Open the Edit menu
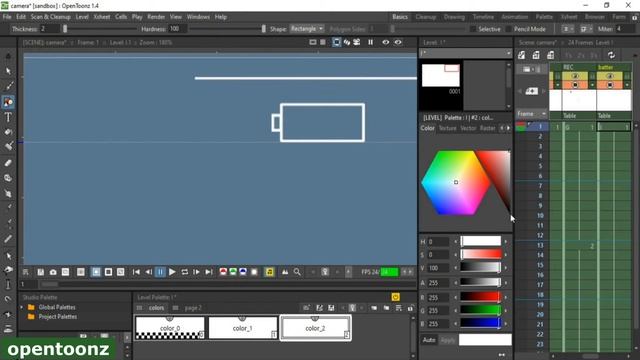Screen dimensions: 640x360 tap(21, 17)
